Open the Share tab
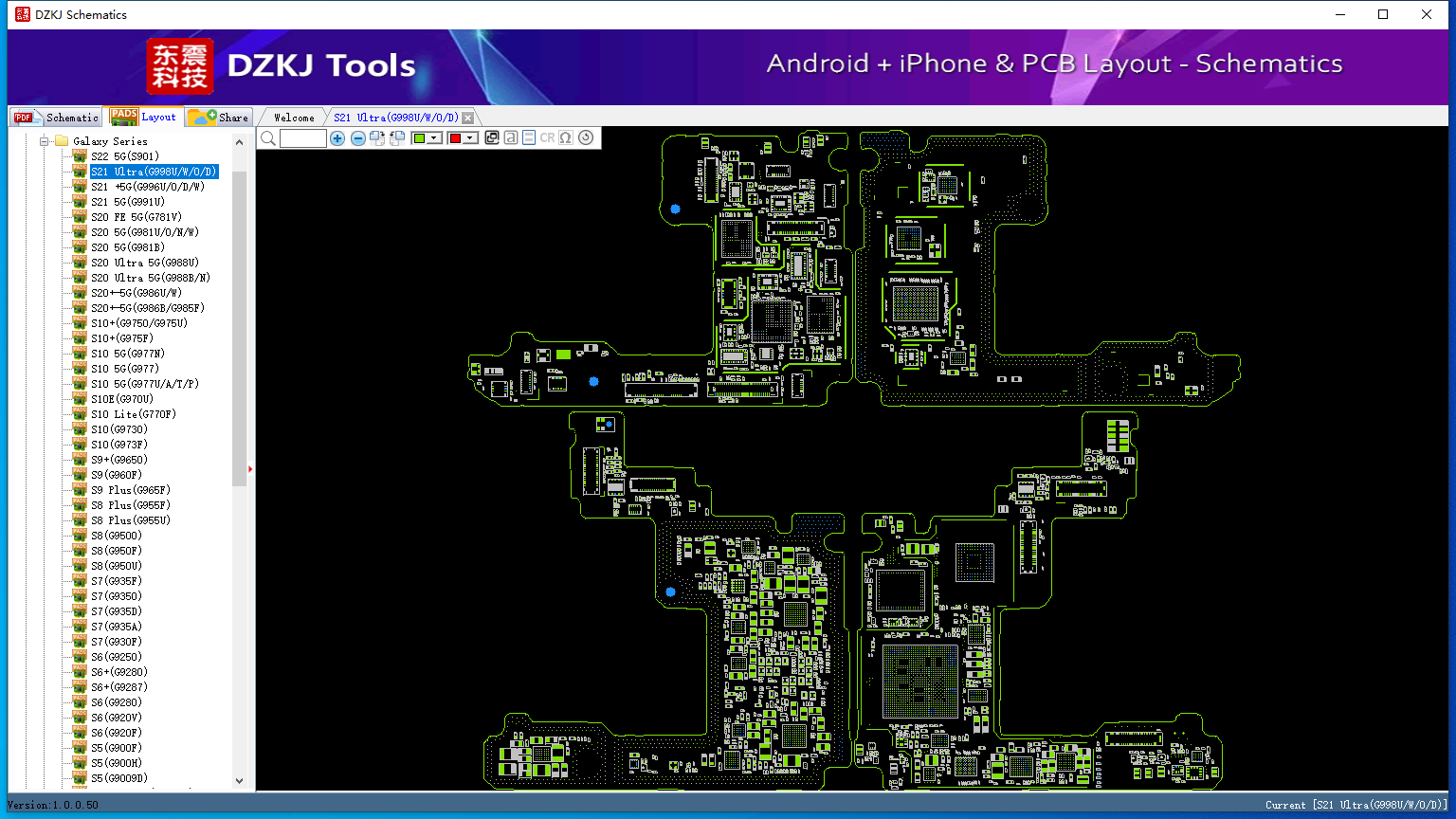Image resolution: width=1456 pixels, height=819 pixels. coord(218,117)
